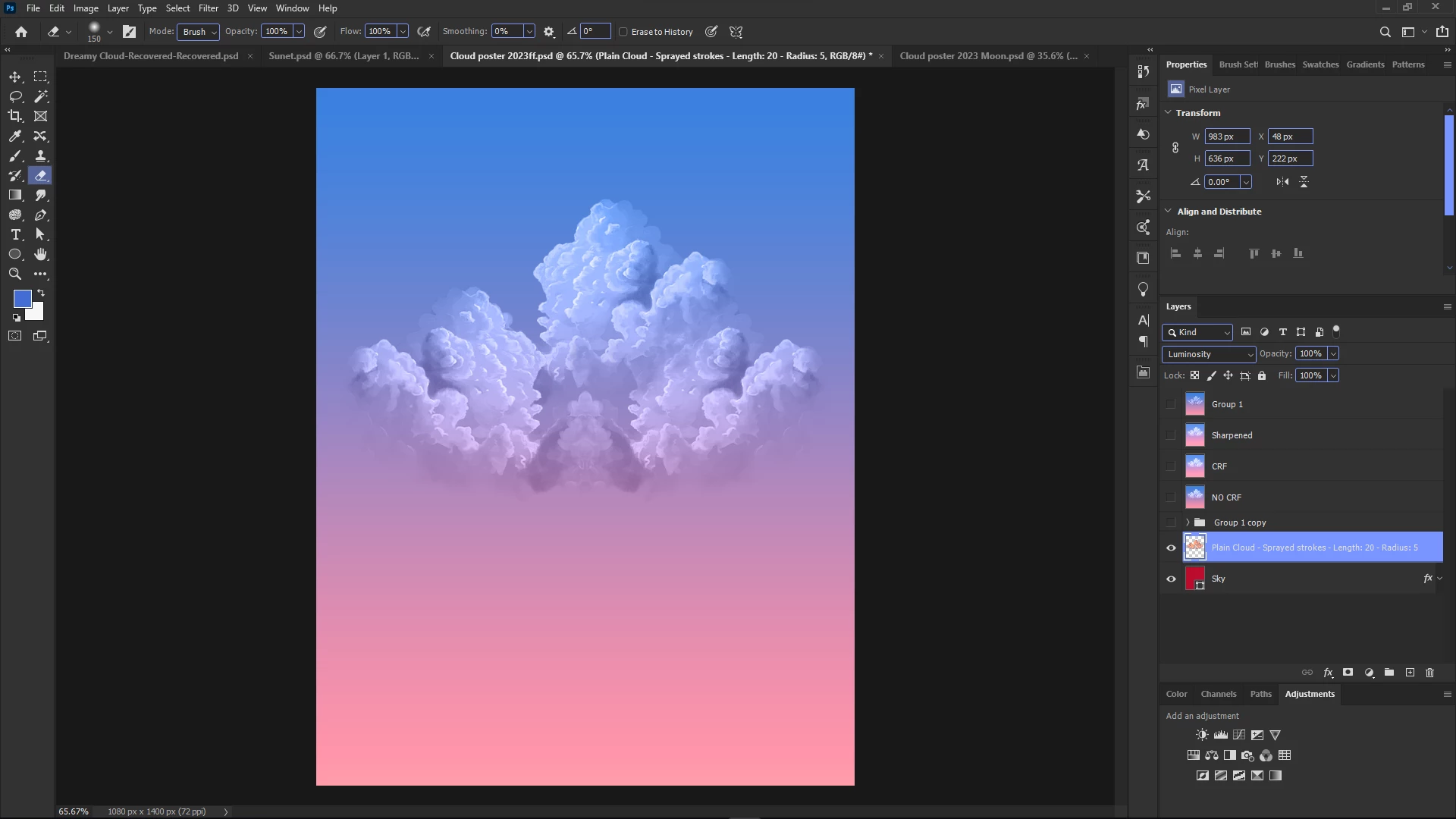Select the Zoom tool
The height and width of the screenshot is (819, 1456).
(x=15, y=274)
